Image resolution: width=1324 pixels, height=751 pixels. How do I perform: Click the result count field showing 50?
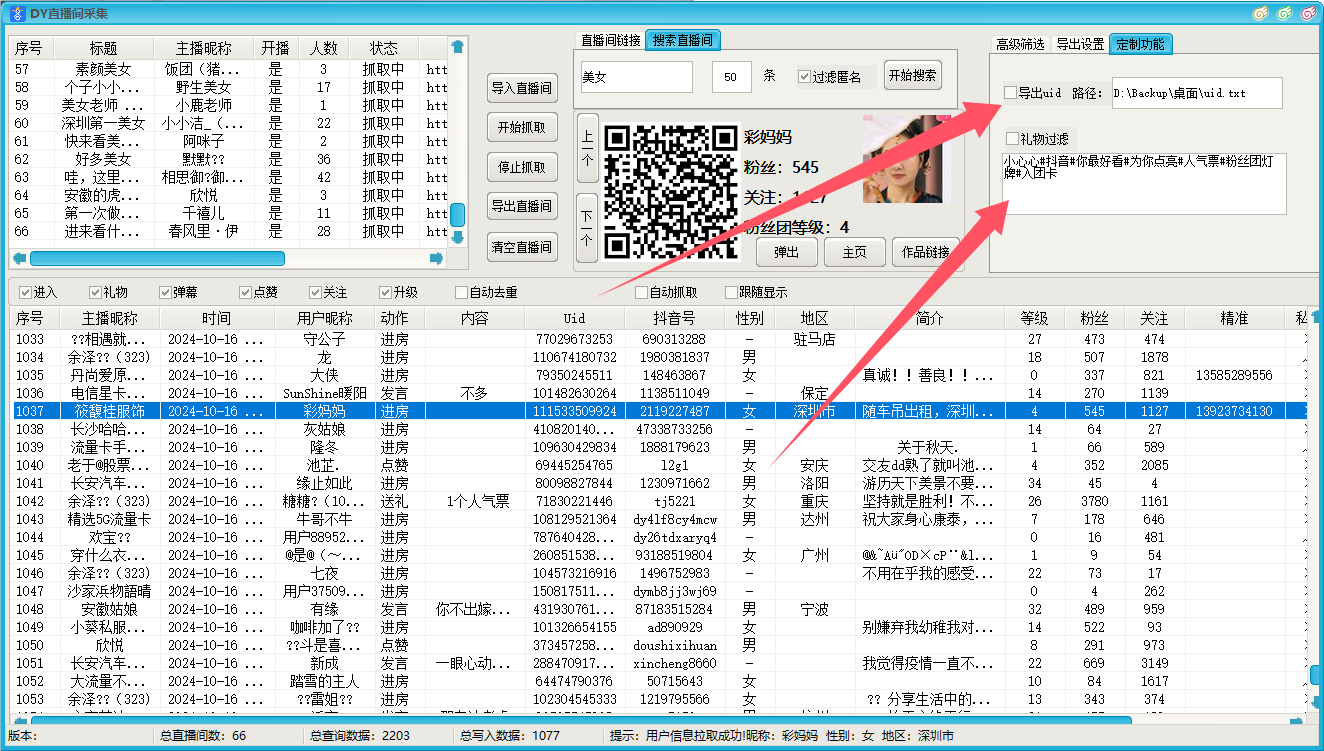[732, 77]
